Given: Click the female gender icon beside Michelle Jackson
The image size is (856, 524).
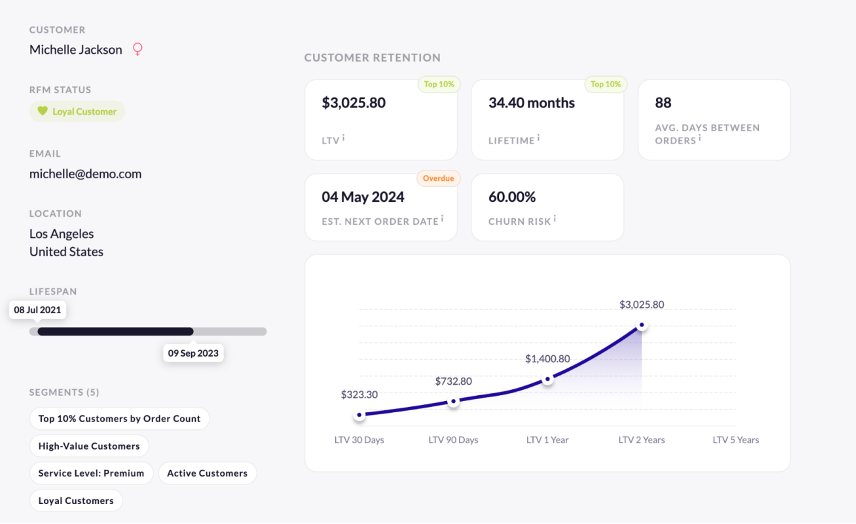Looking at the screenshot, I should coord(138,49).
